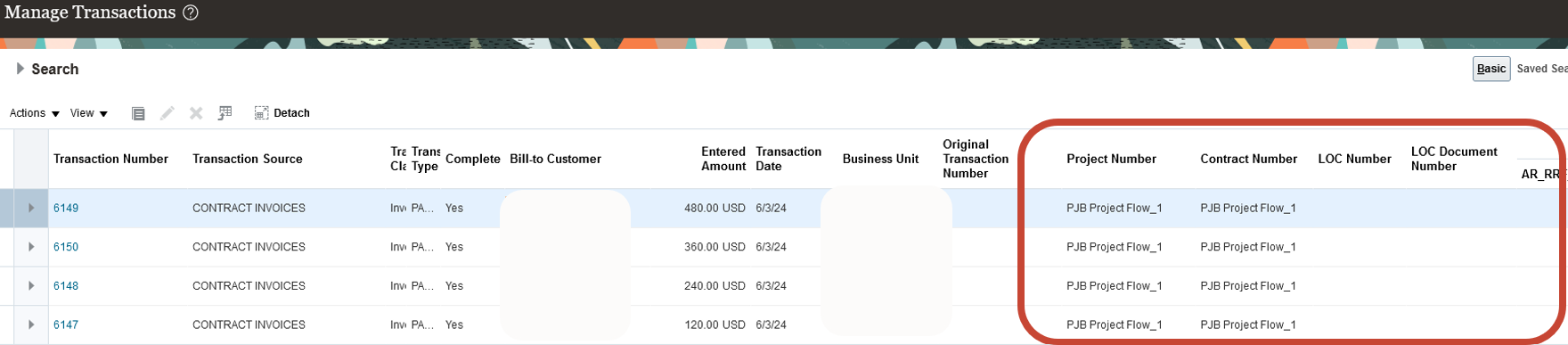The image size is (1568, 345).
Task: Open transaction 6147 link
Action: tap(66, 325)
